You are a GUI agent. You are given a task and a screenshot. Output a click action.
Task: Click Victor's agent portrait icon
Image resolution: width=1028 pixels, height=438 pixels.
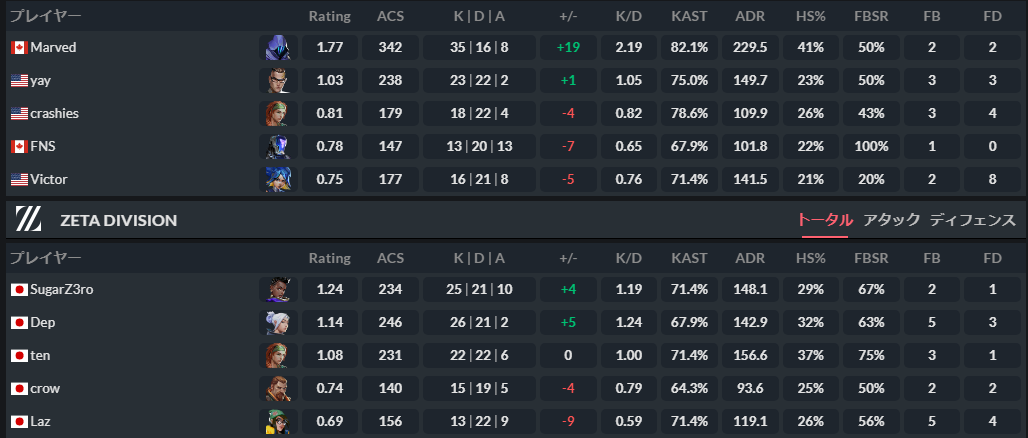(x=274, y=180)
